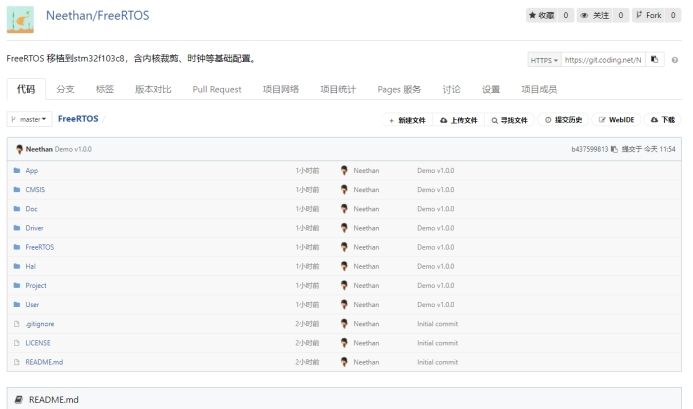This screenshot has width=693, height=409.
Task: Open the App folder
Action: (32, 171)
